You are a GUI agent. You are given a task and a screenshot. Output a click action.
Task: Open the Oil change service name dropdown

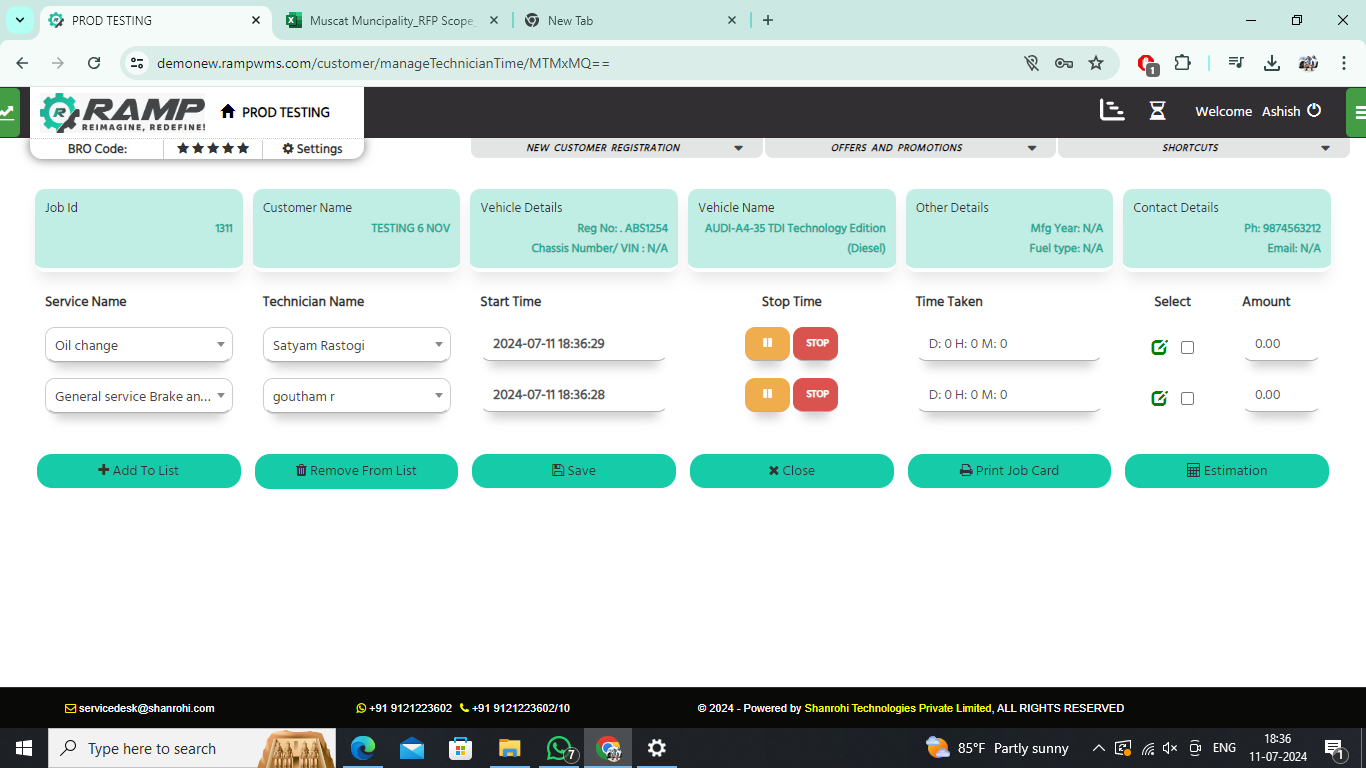point(139,345)
